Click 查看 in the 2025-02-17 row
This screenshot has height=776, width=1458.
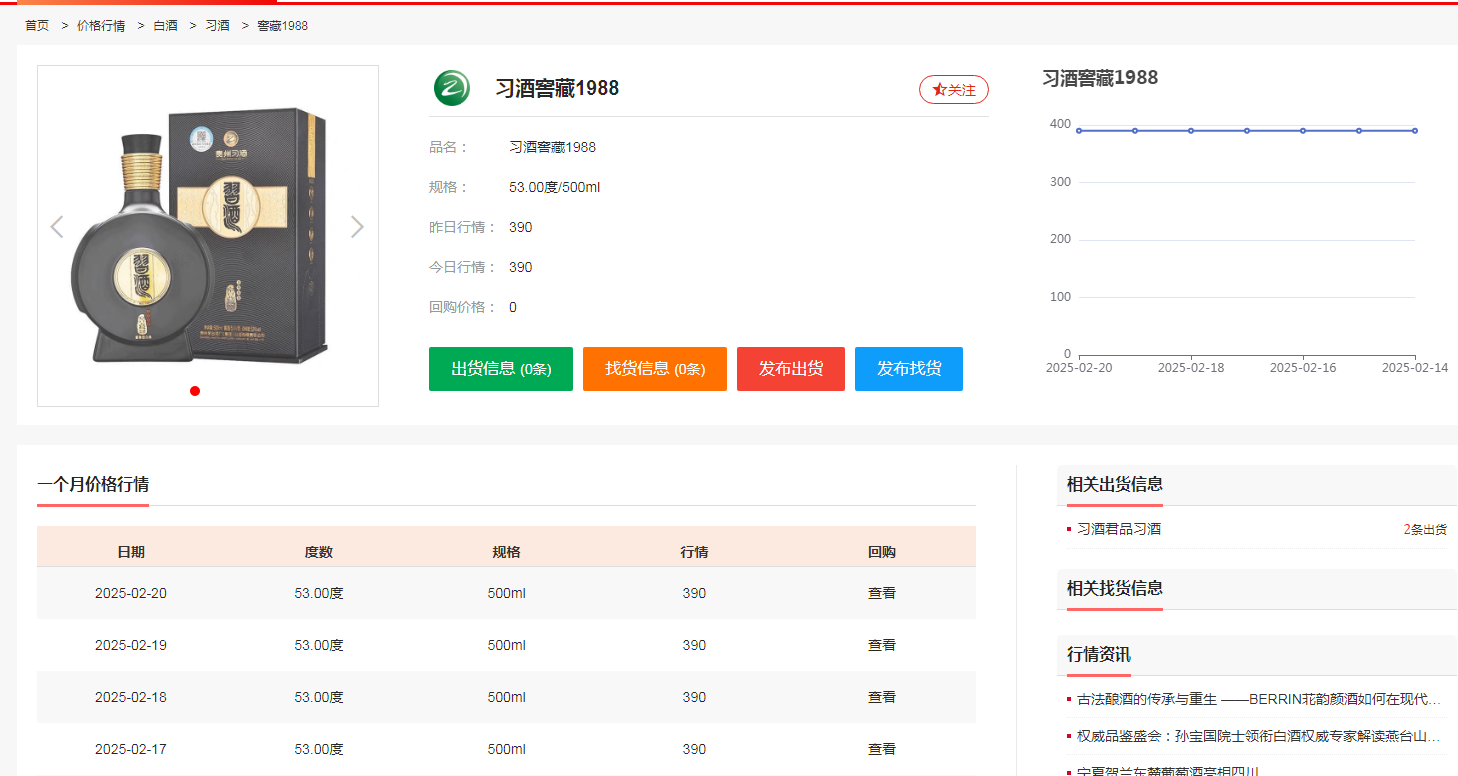[882, 749]
